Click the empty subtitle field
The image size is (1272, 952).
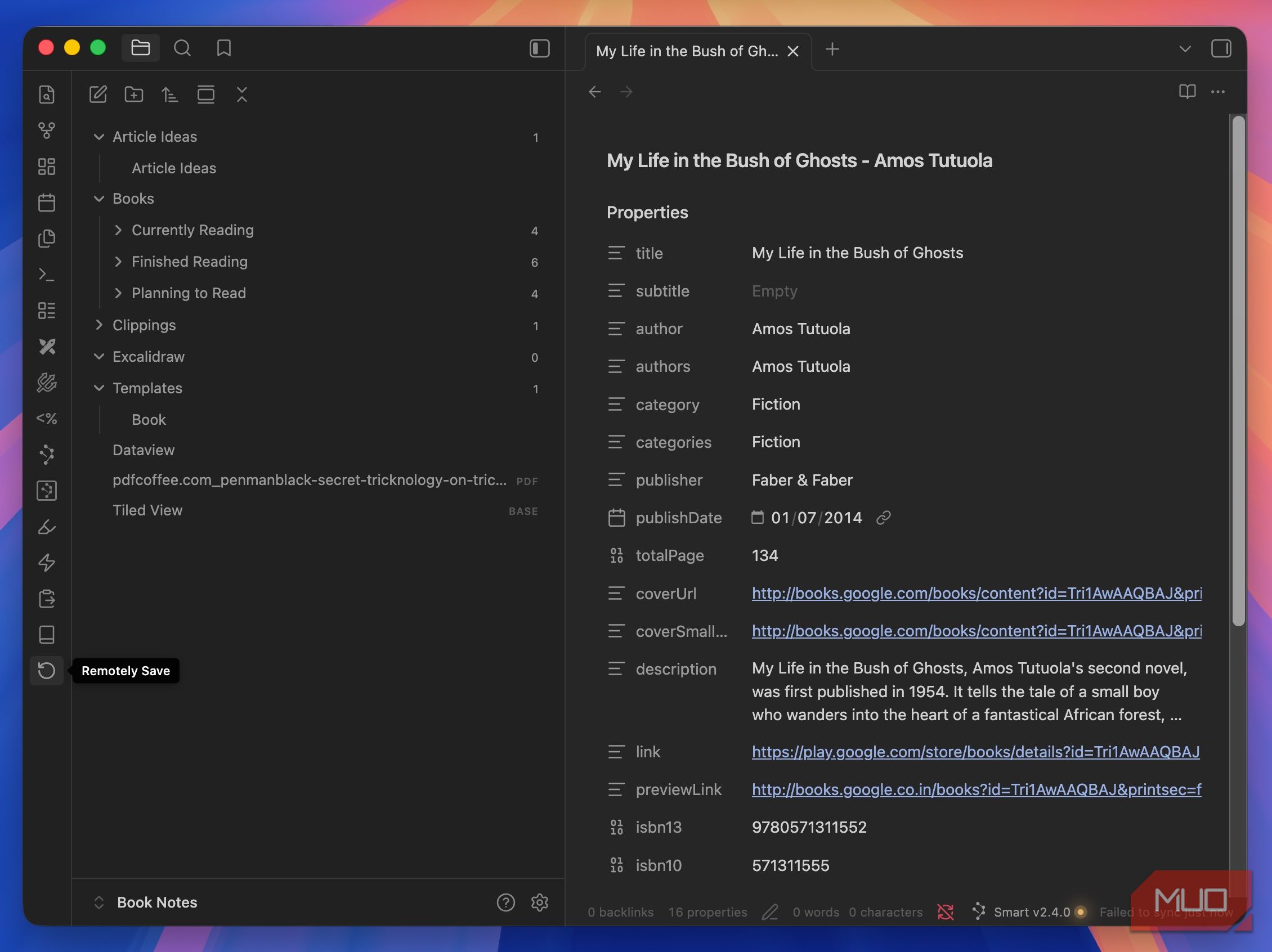(x=774, y=291)
